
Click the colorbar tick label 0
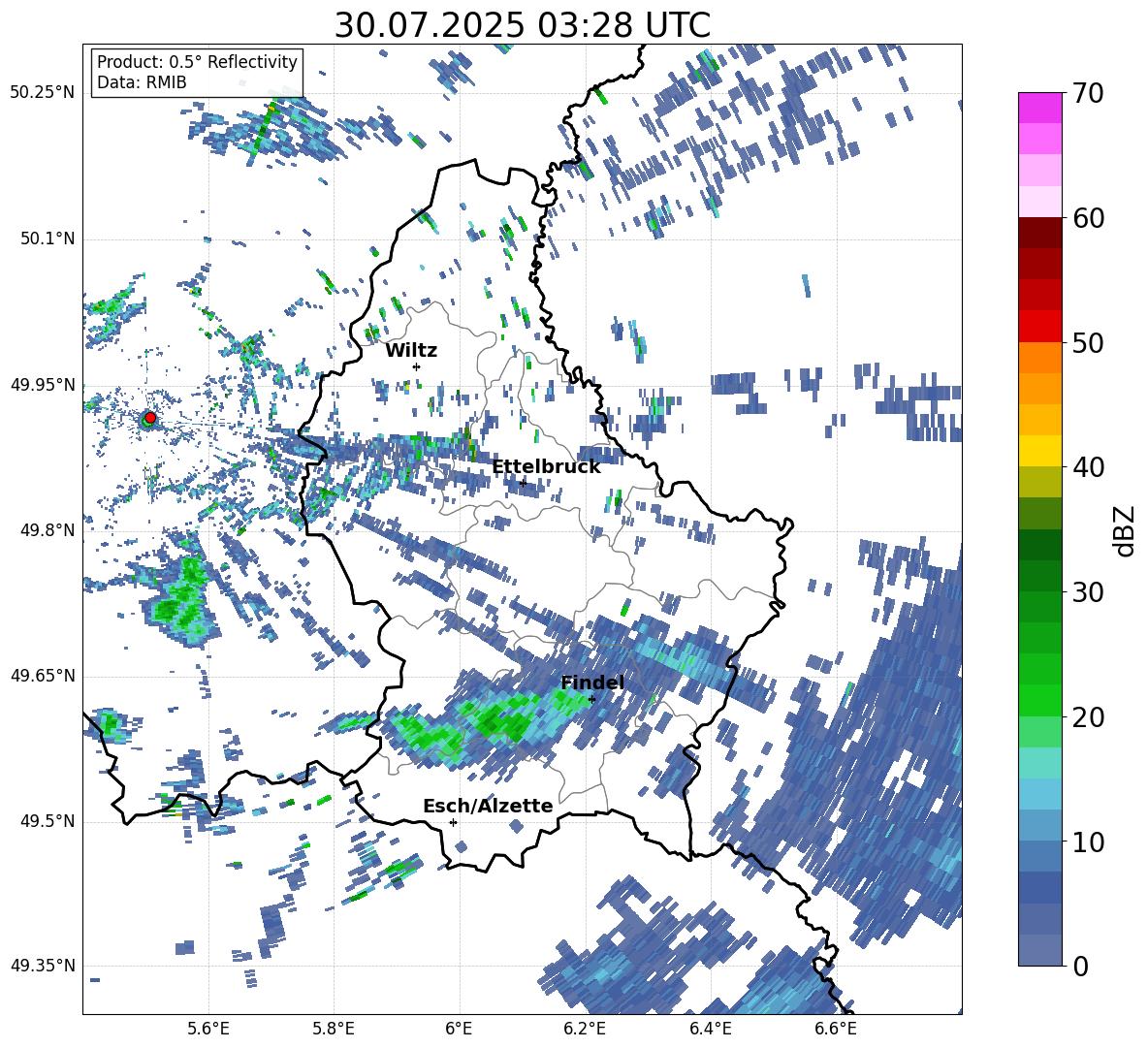click(1079, 966)
